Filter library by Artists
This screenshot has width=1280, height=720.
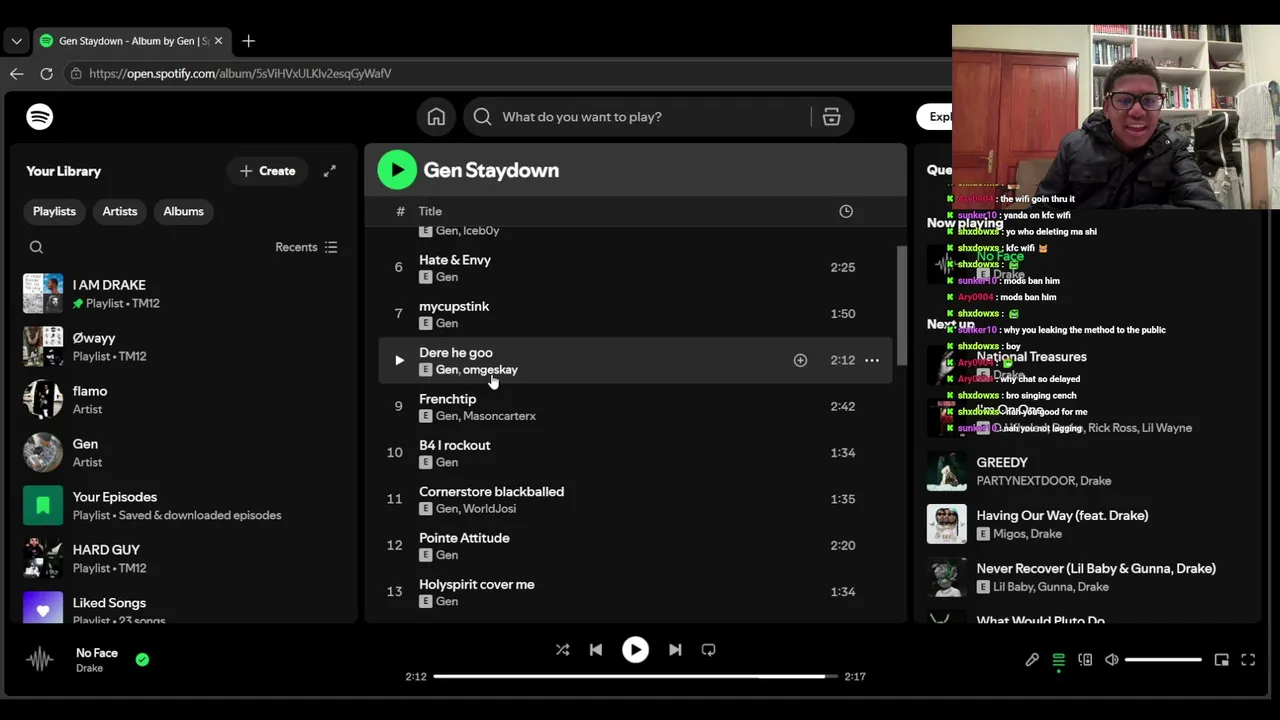pos(120,211)
